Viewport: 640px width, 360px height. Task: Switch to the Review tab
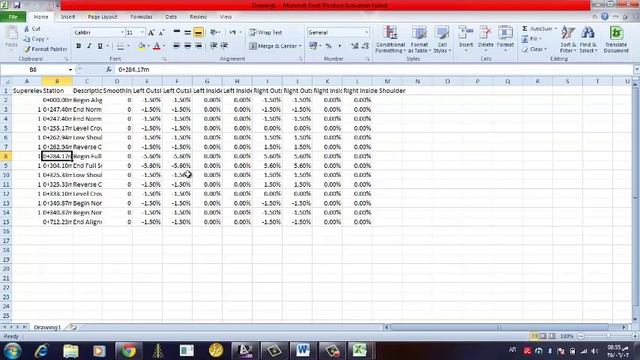(198, 17)
